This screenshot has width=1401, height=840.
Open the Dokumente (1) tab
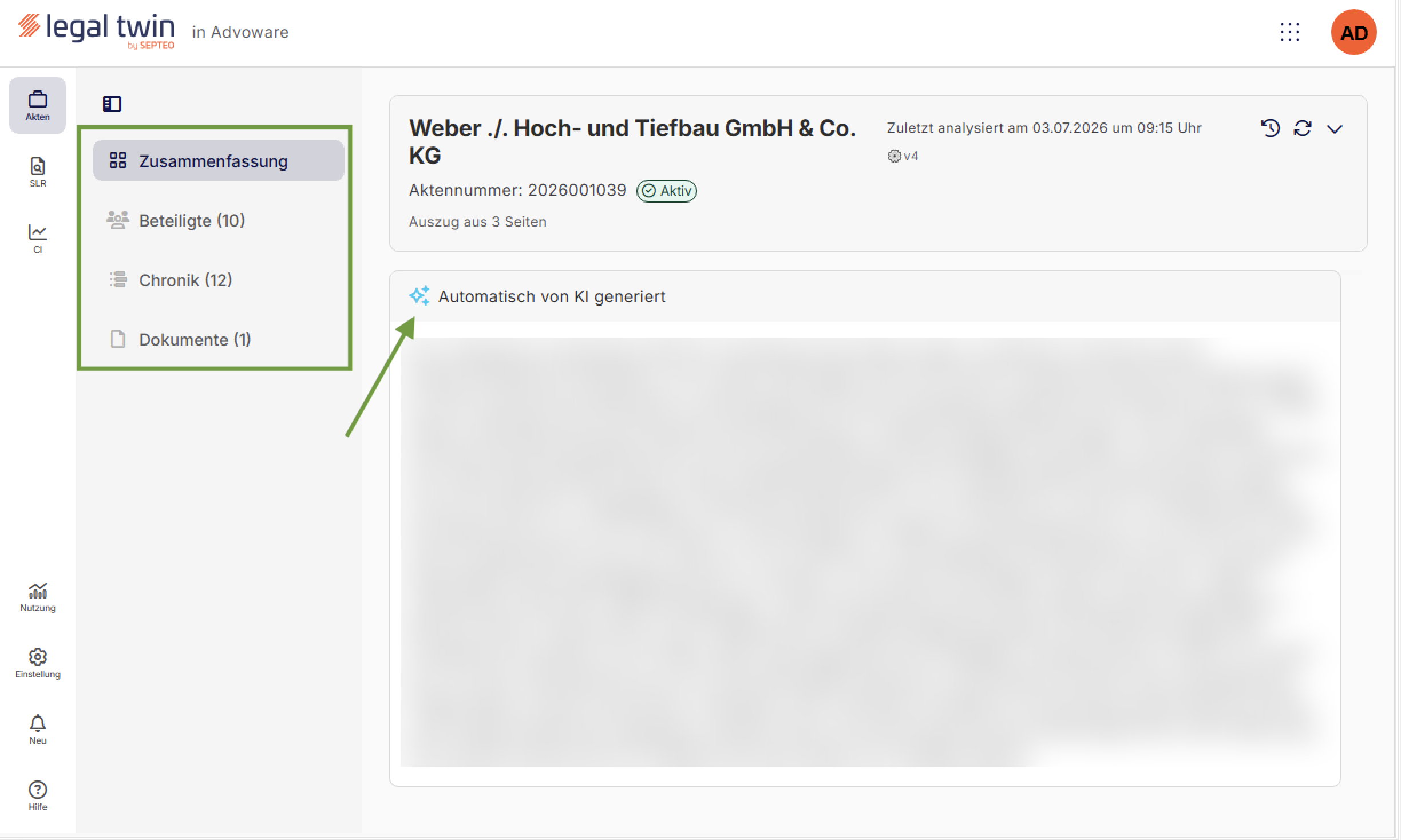click(x=219, y=339)
